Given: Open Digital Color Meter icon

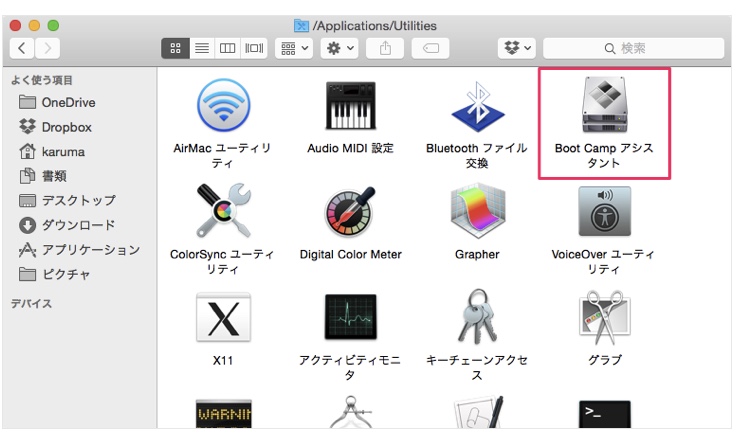Looking at the screenshot, I should (x=350, y=211).
